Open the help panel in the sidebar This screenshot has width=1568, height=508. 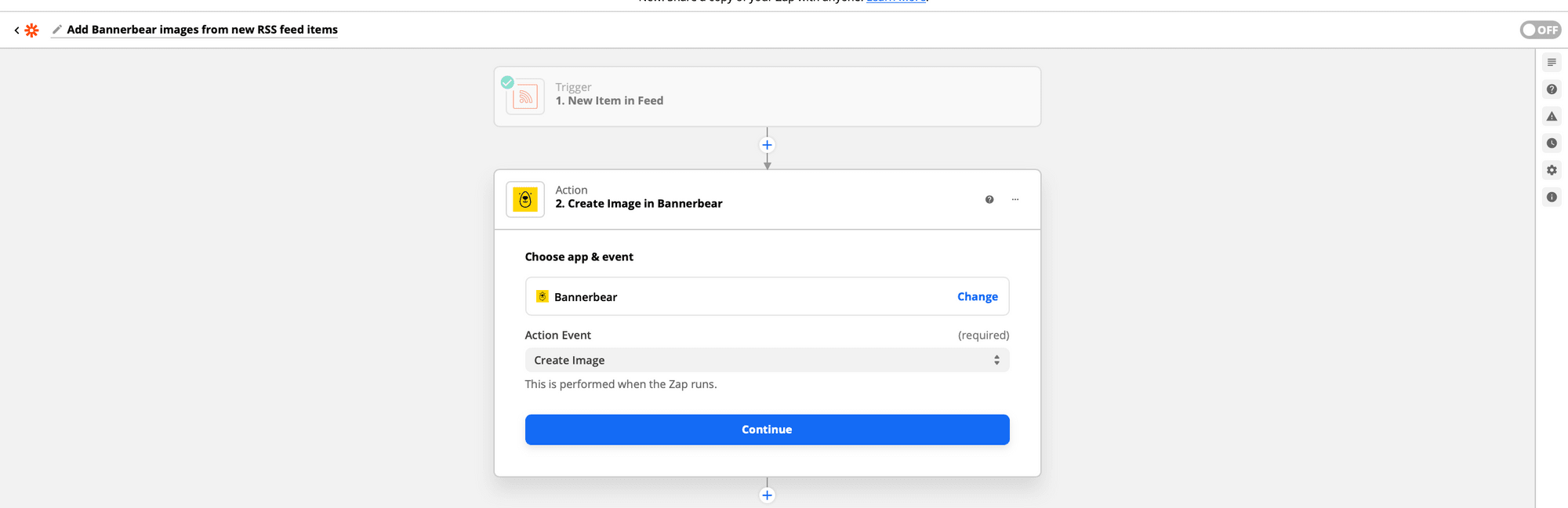[1552, 89]
